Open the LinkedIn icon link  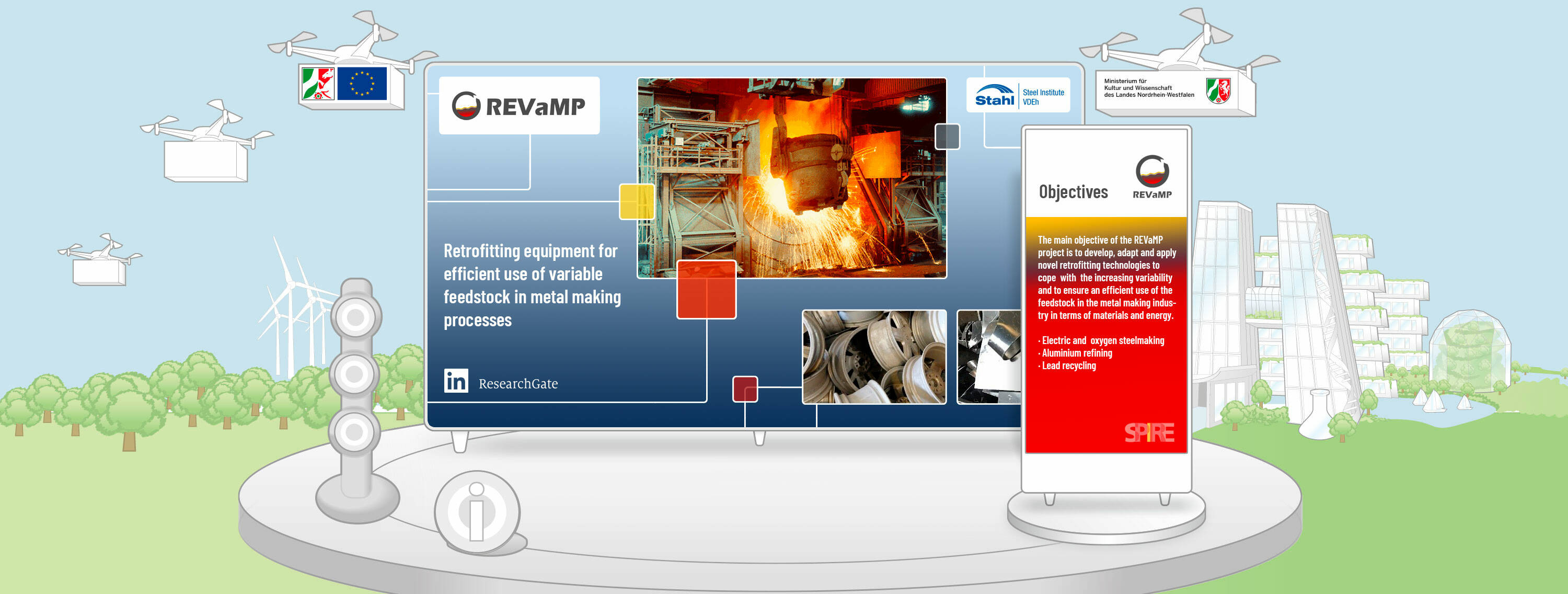click(x=456, y=381)
